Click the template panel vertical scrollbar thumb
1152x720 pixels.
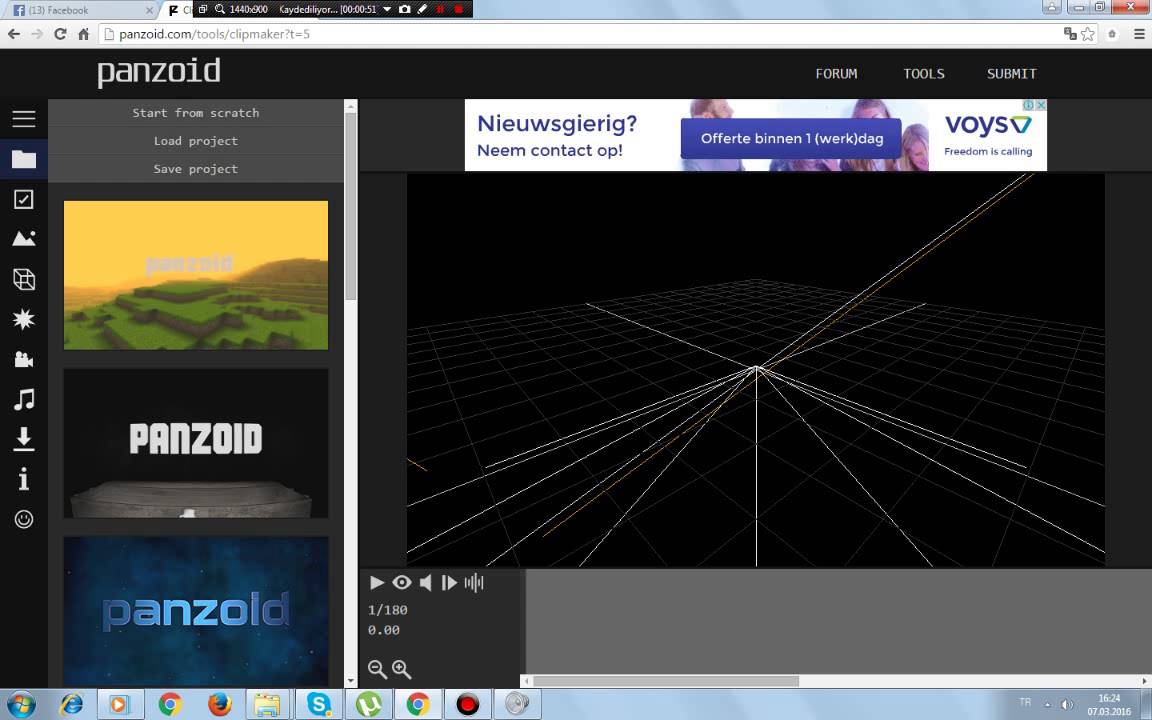click(350, 206)
